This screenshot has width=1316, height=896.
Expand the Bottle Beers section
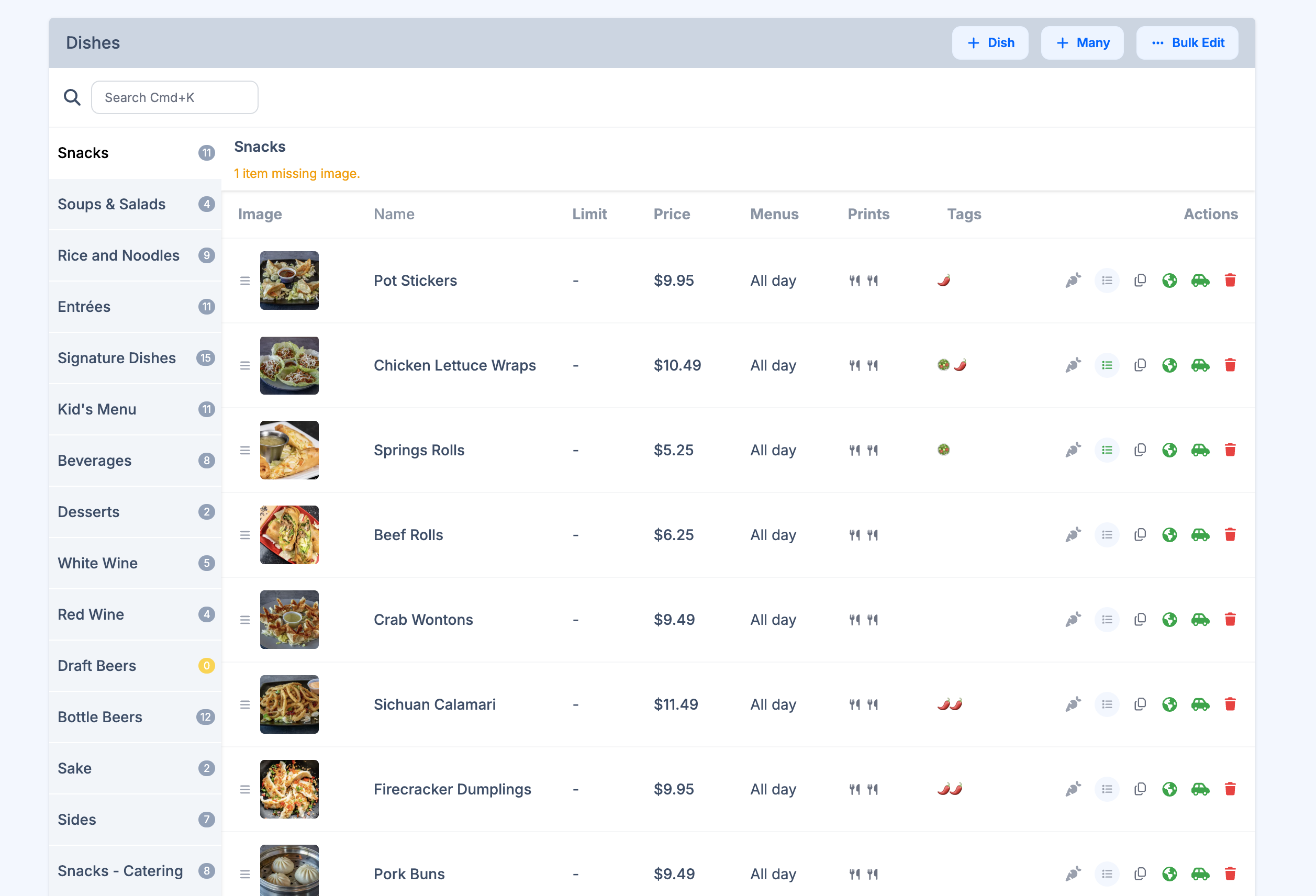99,716
